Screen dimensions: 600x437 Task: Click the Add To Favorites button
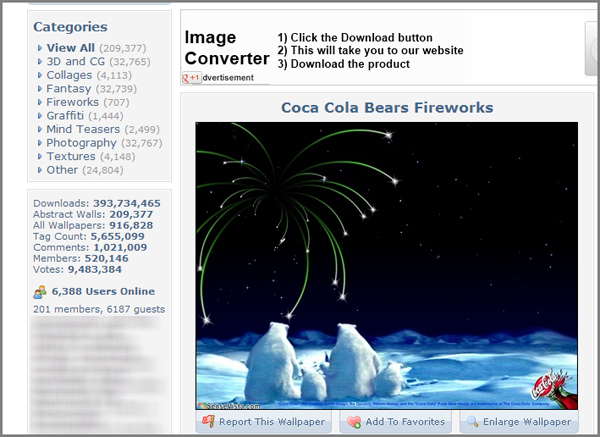click(395, 422)
